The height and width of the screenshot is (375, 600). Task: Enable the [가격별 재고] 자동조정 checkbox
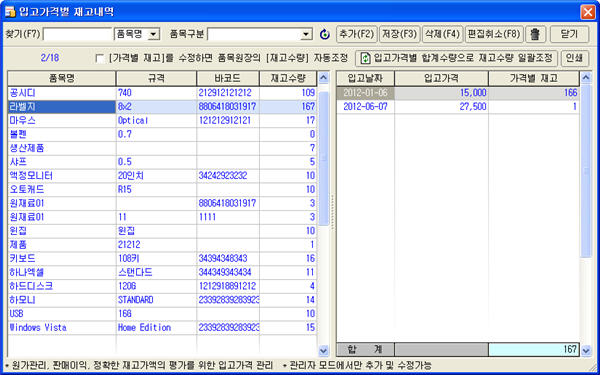99,58
